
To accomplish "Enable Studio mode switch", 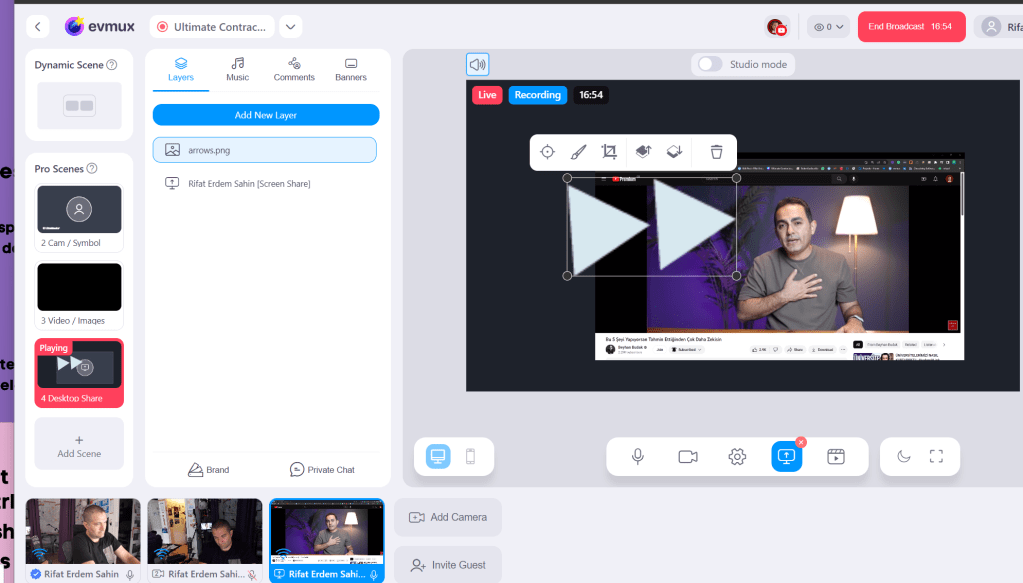I will tap(710, 64).
